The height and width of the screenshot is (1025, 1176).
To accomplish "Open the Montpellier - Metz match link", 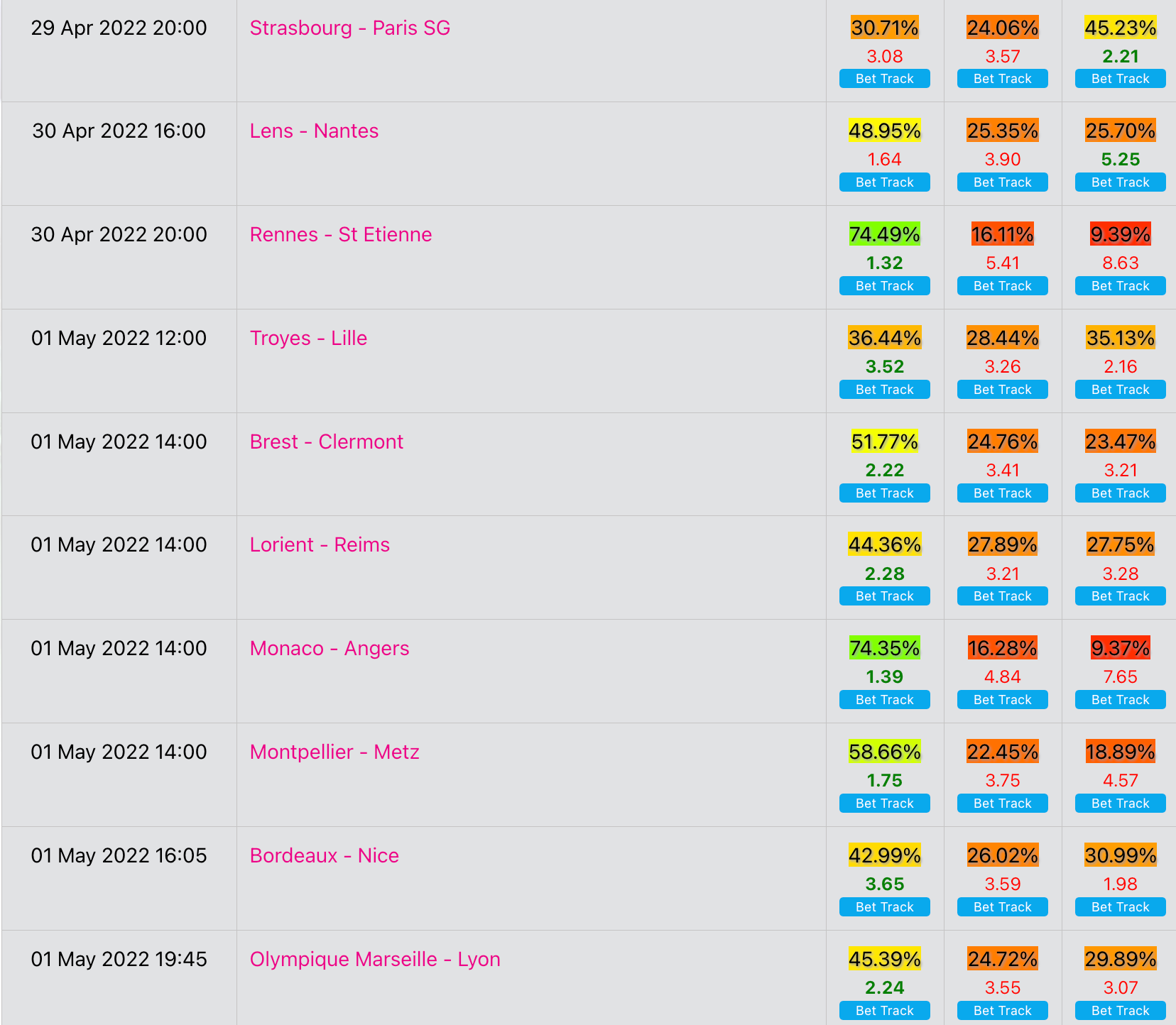I will point(334,752).
